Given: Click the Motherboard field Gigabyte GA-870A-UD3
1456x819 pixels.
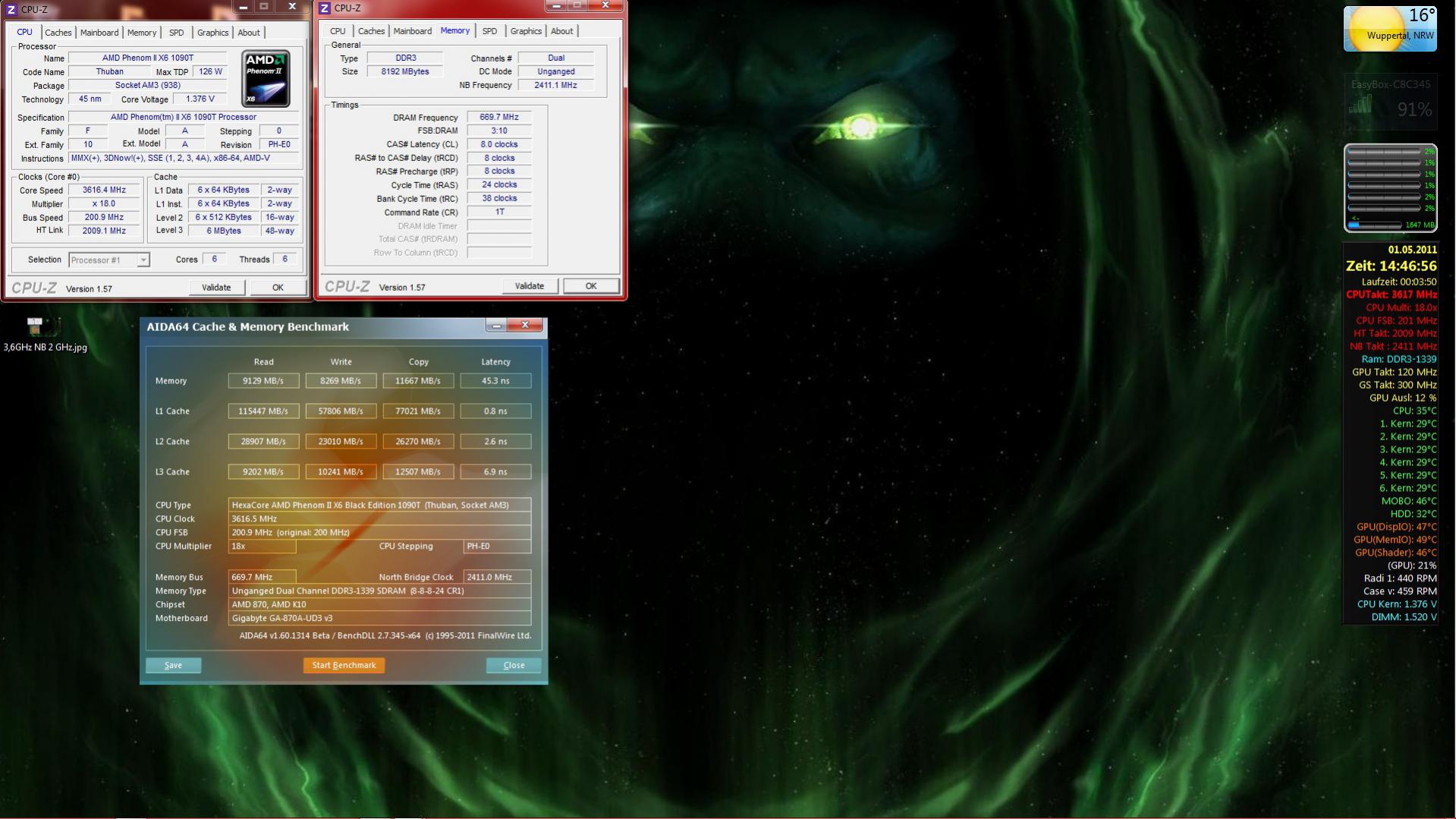Looking at the screenshot, I should pyautogui.click(x=379, y=618).
